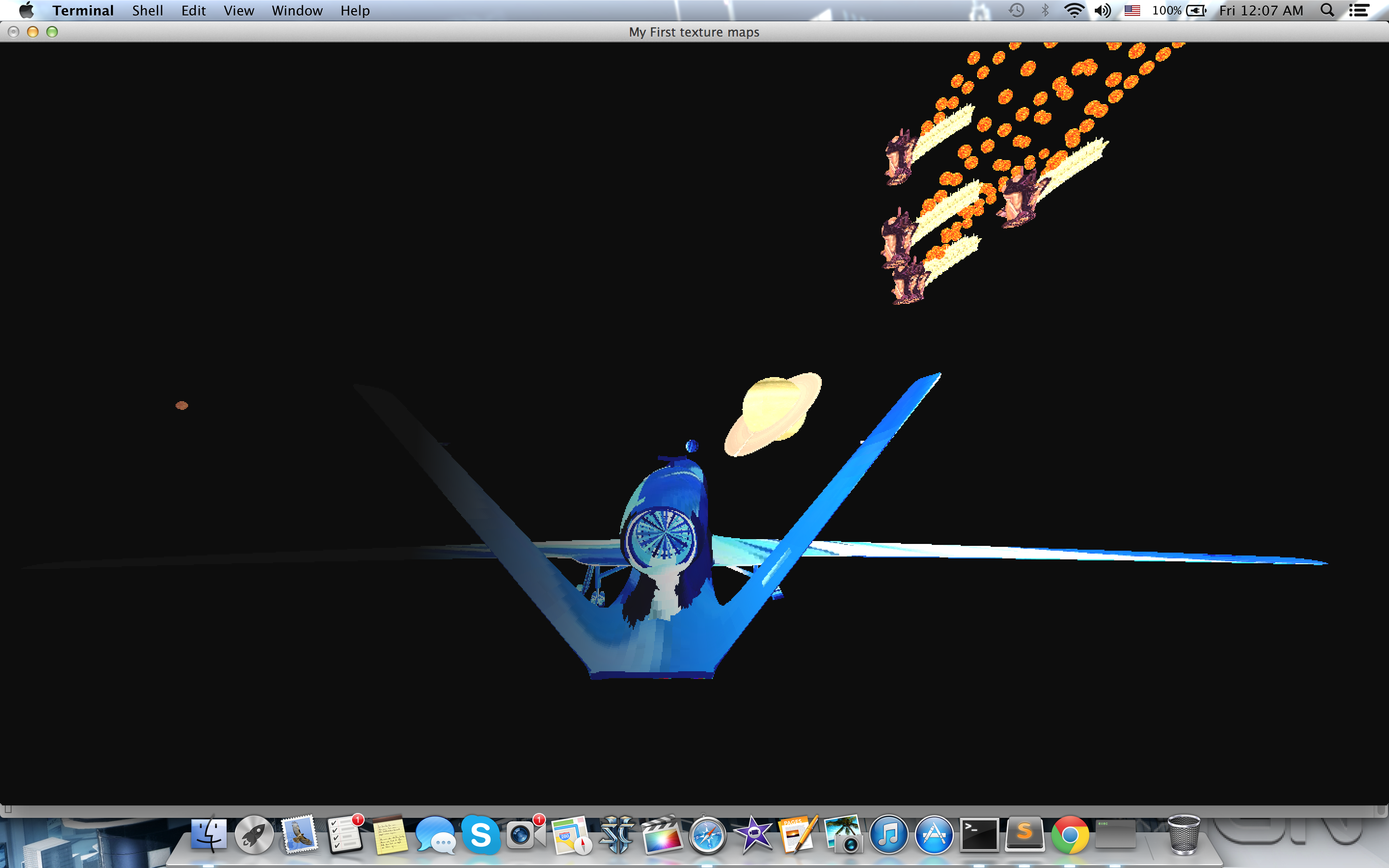Open US flag input source menu
This screenshot has height=868, width=1389.
tap(1132, 10)
